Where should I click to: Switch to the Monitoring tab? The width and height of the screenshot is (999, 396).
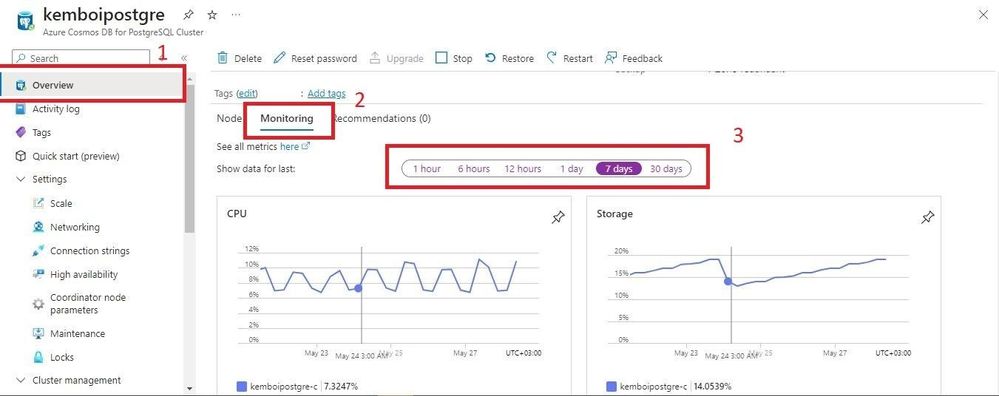tap(287, 118)
